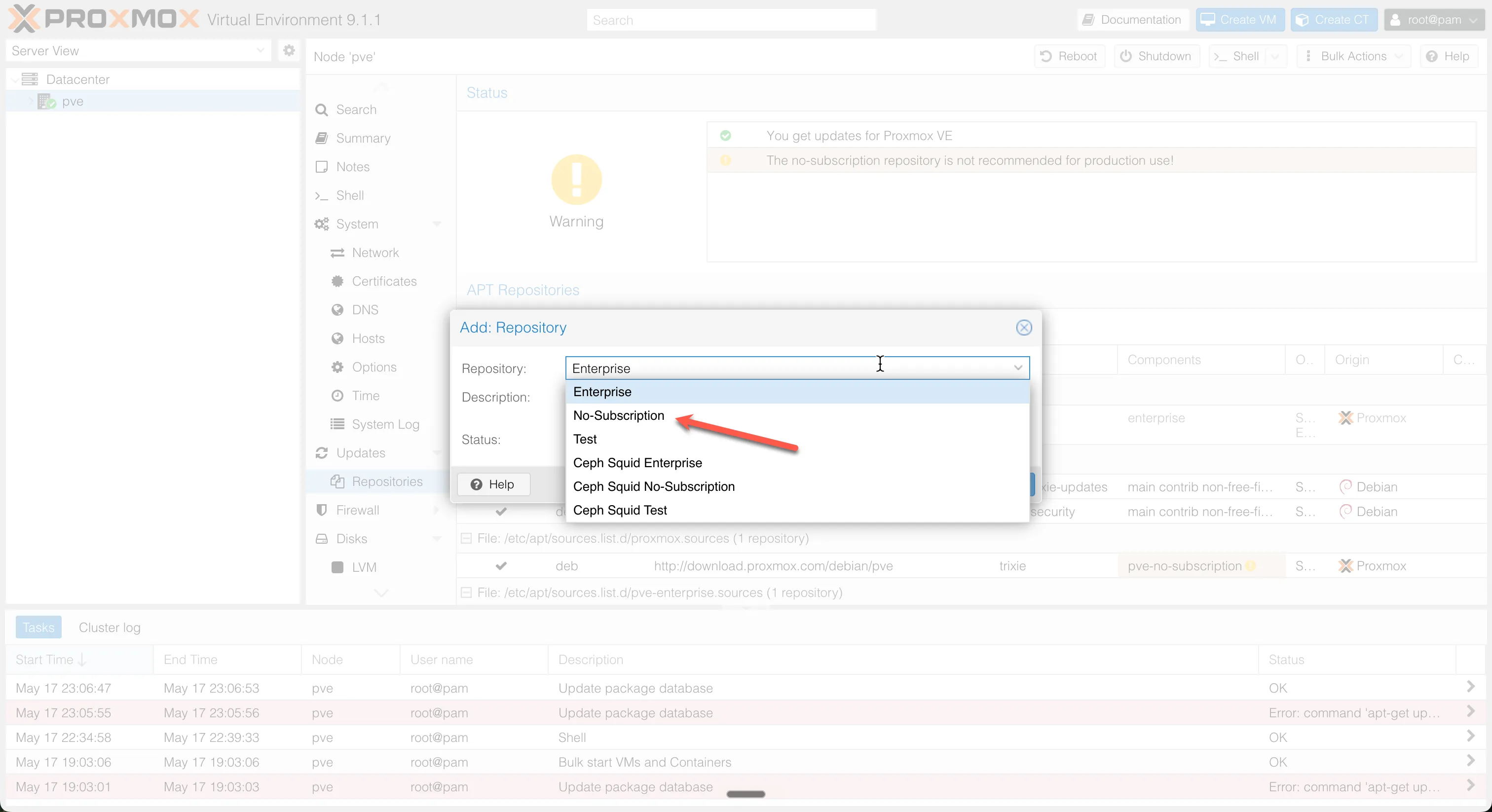Select the Enterprise option in the list
This screenshot has width=1492, height=812.
coord(797,392)
